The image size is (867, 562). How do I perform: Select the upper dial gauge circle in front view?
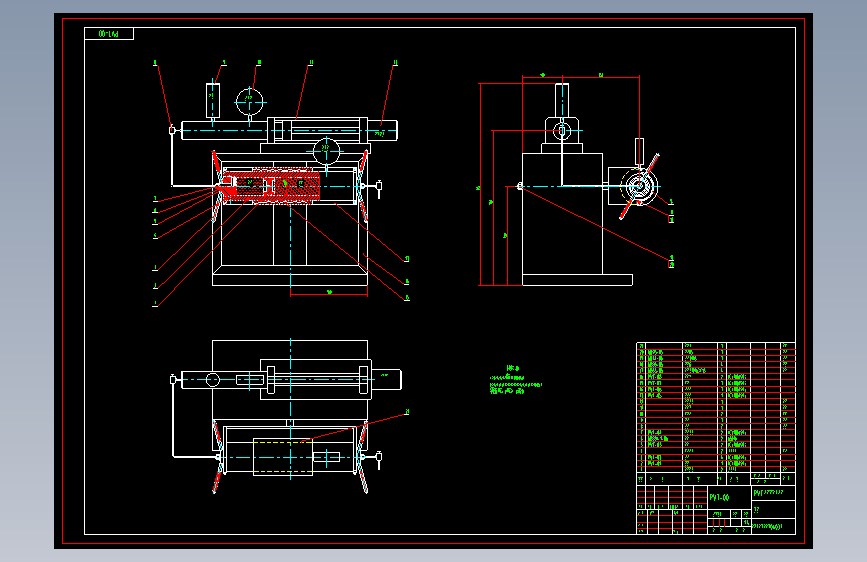pos(249,102)
